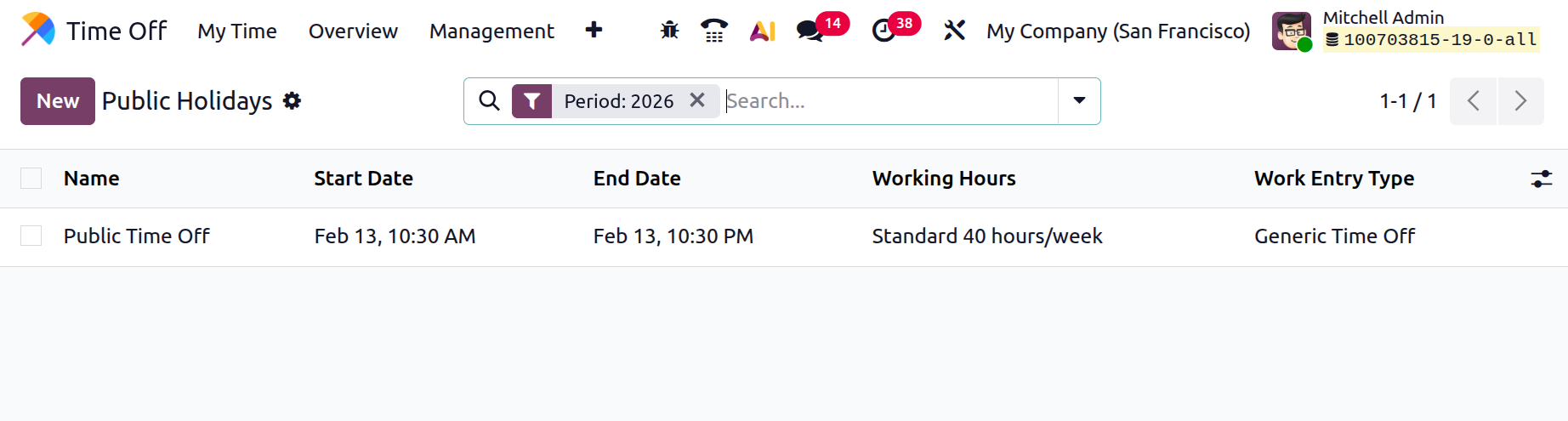Open Public Holidays gear actions menu
Viewport: 1568px width, 421px height.
292,101
